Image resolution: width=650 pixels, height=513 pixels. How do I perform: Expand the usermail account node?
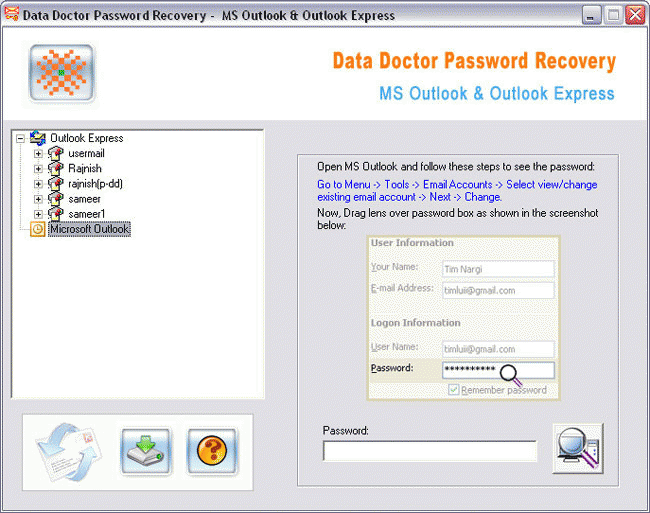click(38, 154)
